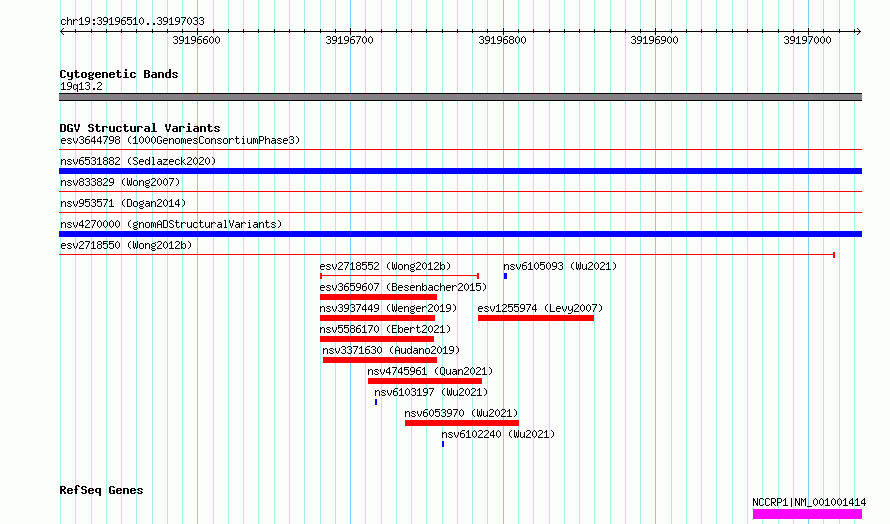Open the esv2718550 Wong2012b variant label

(x=126, y=245)
